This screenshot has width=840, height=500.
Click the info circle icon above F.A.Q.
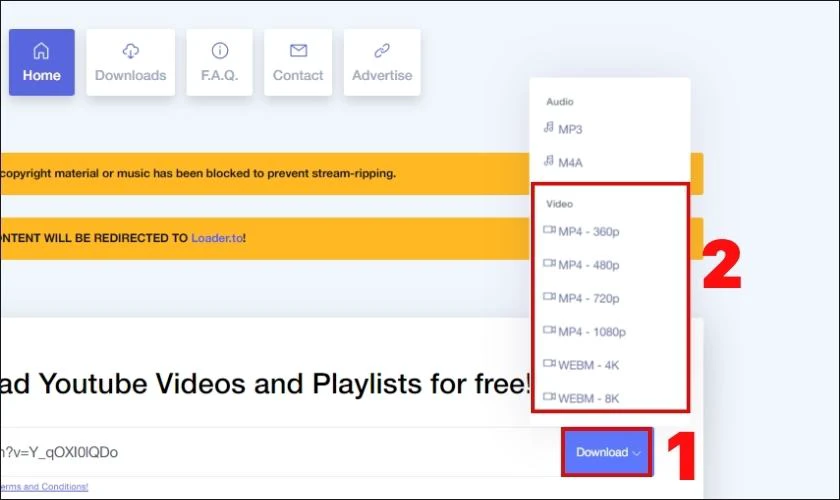point(220,51)
